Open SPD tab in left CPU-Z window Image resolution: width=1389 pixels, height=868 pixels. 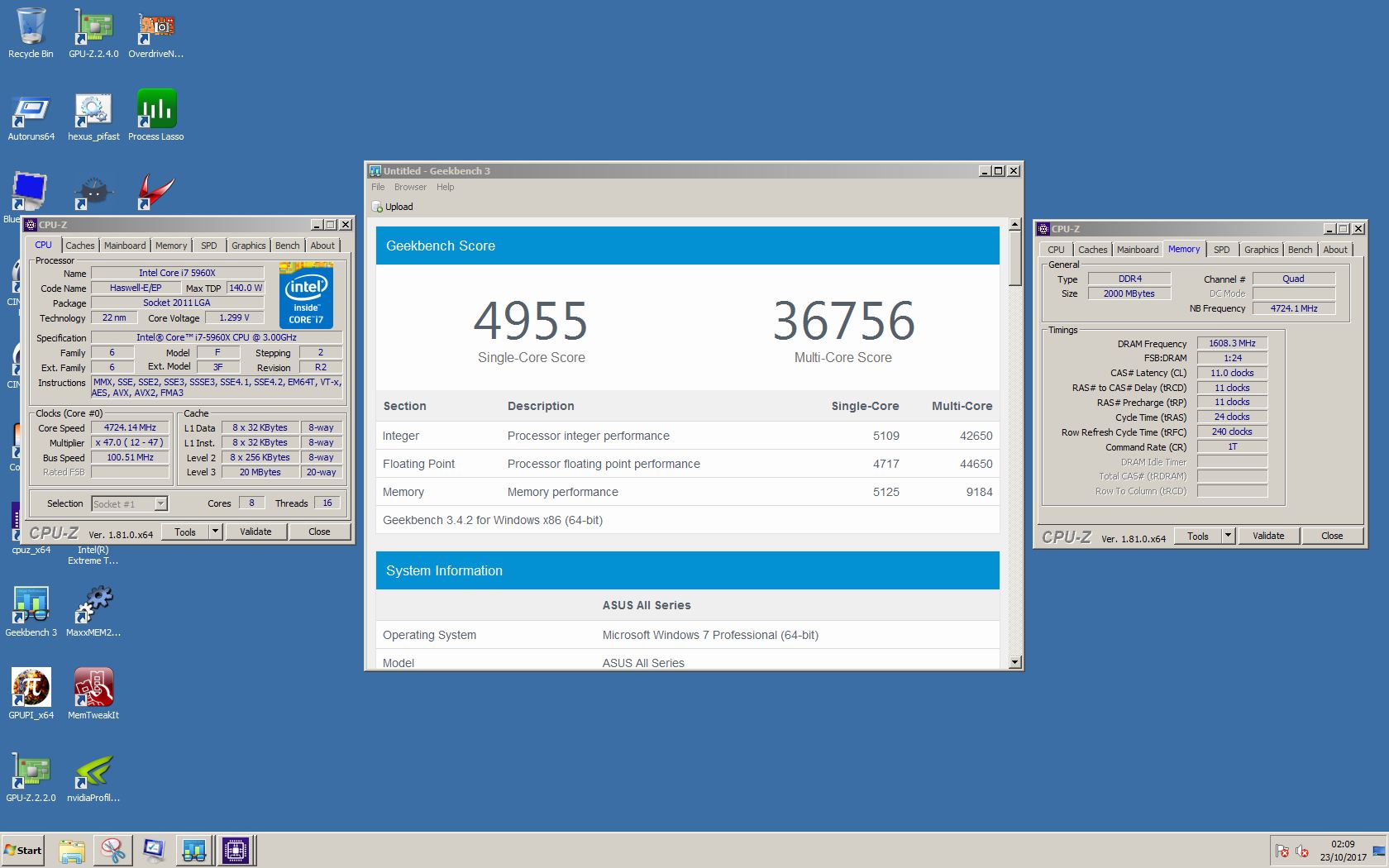[x=209, y=246]
